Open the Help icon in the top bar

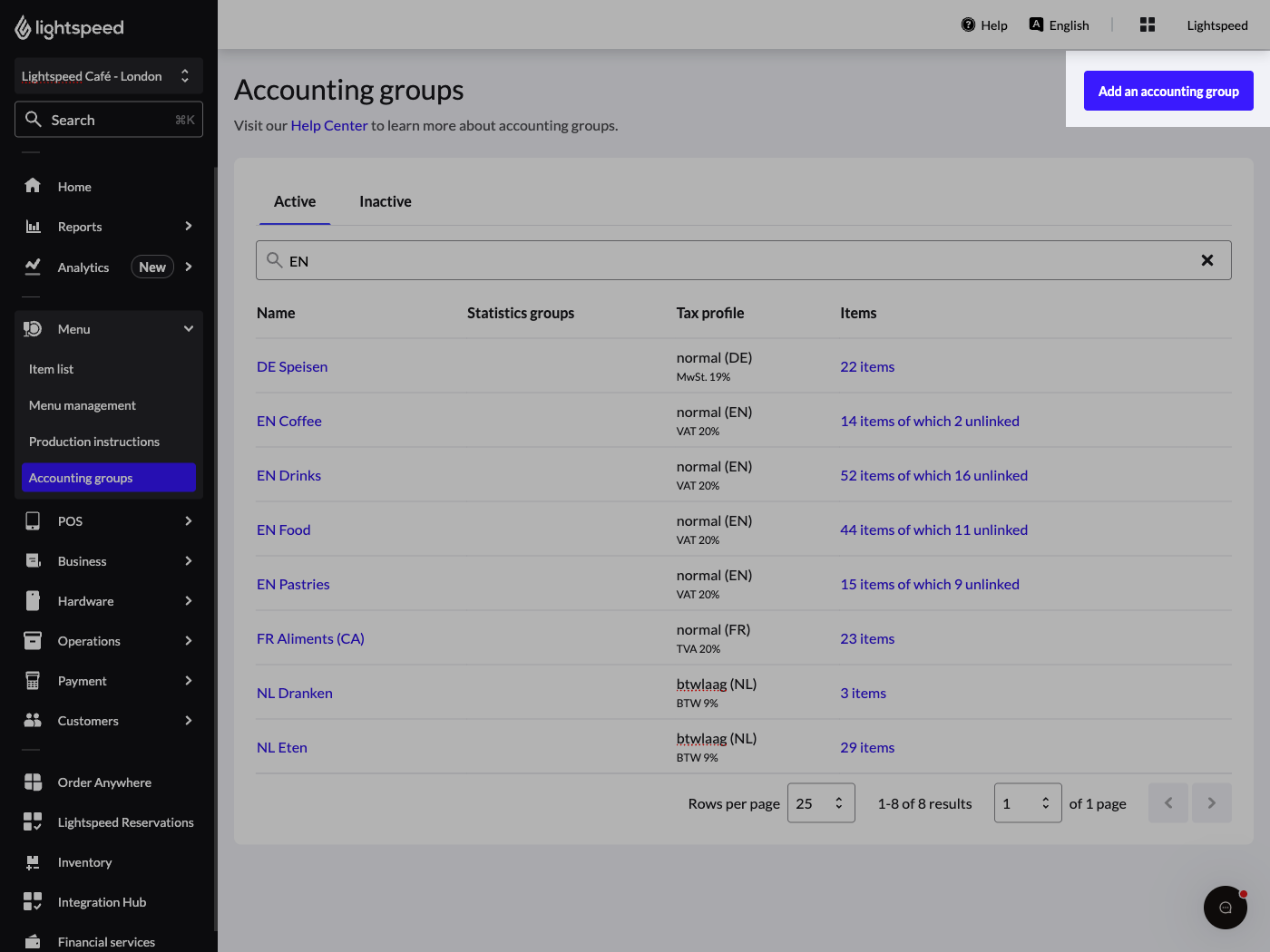click(x=970, y=24)
